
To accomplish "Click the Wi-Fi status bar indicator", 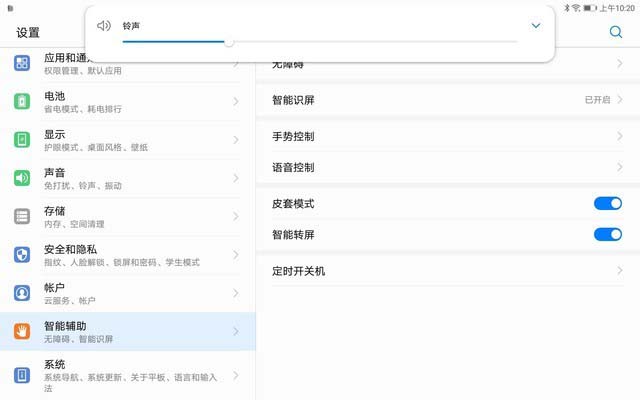I will click(x=576, y=7).
